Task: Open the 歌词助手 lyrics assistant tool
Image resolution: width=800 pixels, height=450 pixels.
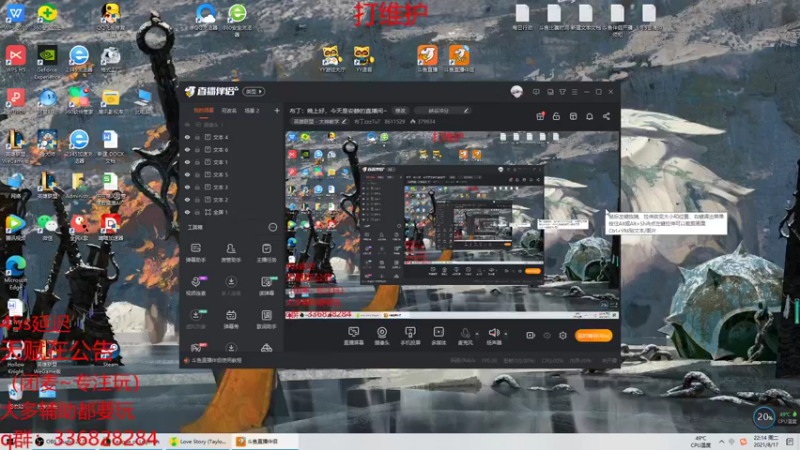Action: click(x=266, y=319)
